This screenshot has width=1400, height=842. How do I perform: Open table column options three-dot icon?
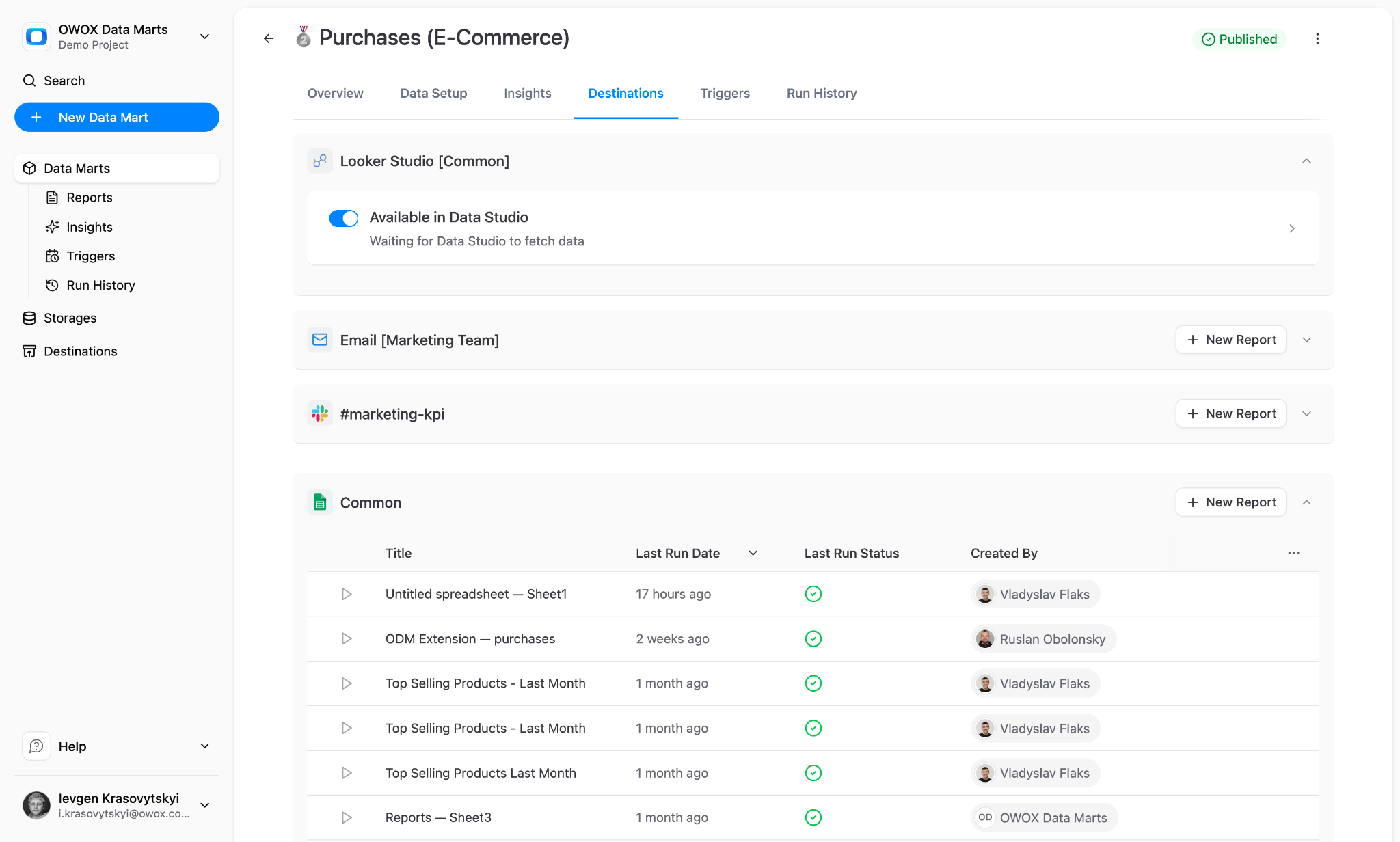pos(1293,553)
